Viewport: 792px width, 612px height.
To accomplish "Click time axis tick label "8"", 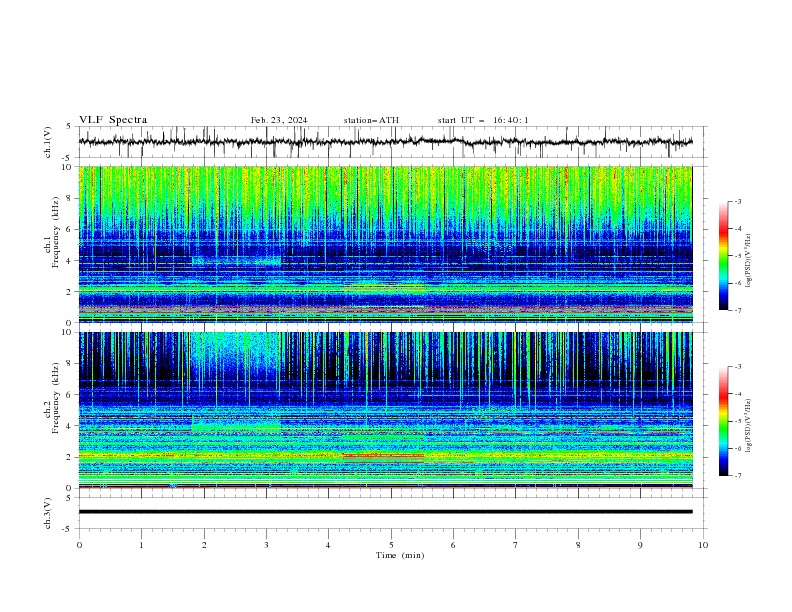I will coord(578,545).
